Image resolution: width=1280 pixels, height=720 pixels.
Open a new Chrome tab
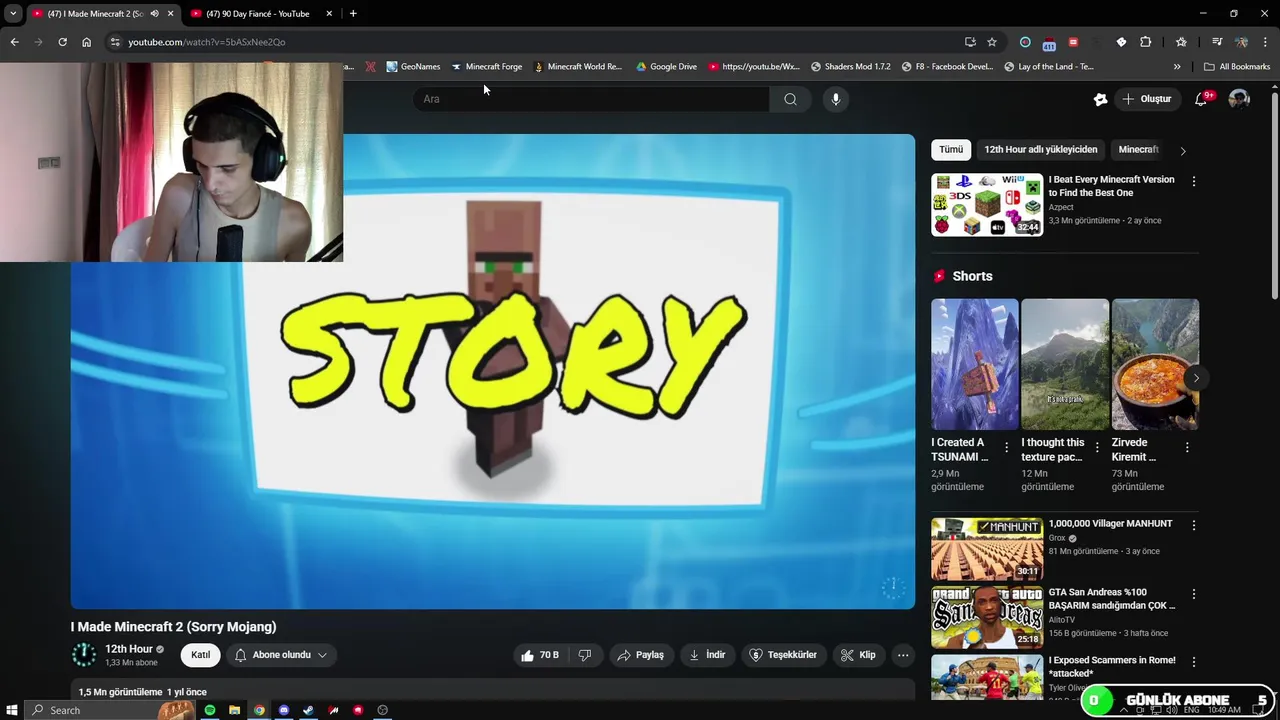[x=353, y=13]
